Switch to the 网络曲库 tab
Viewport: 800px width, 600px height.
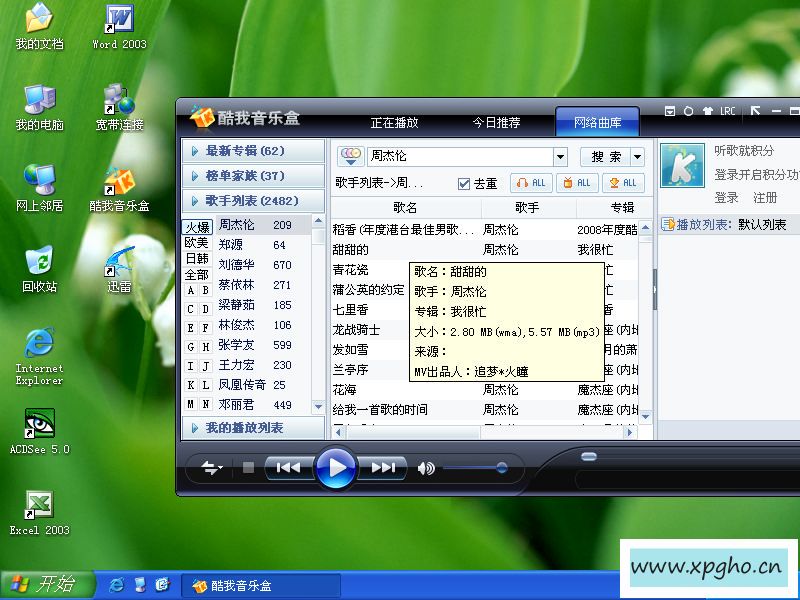point(597,122)
